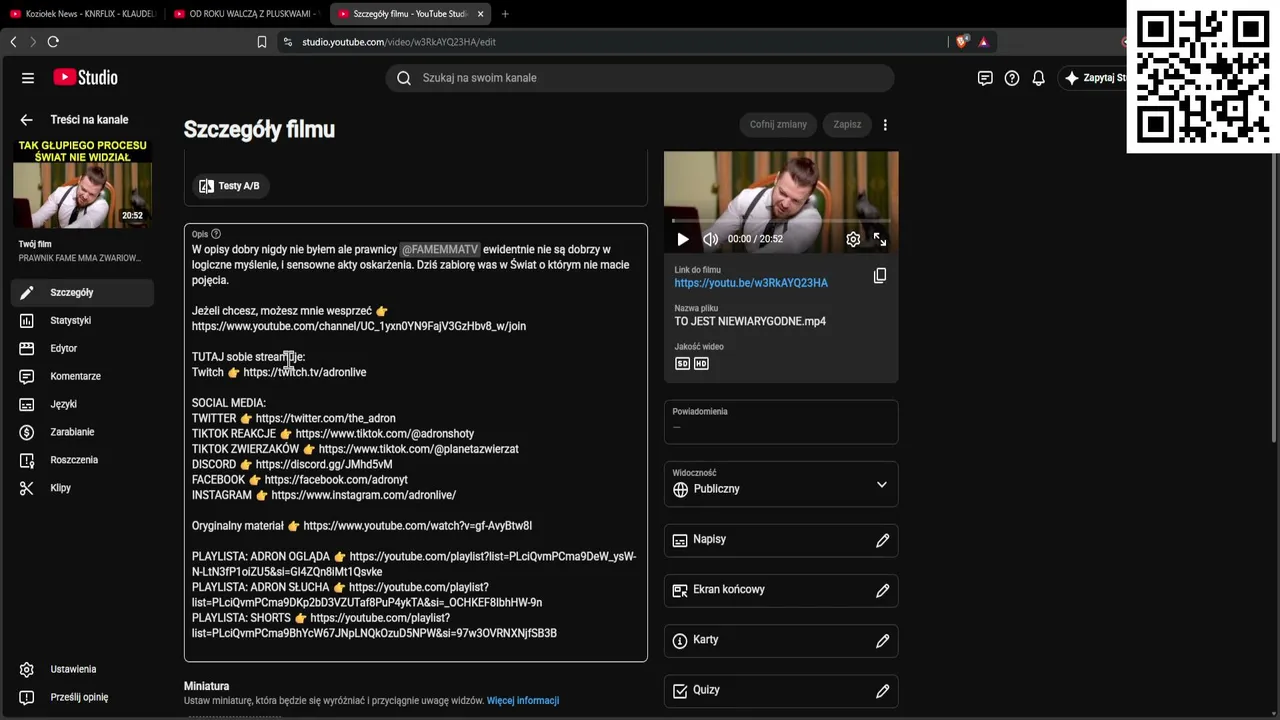
Task: Click the Klipy scissors icon in the sidebar
Action: [x=27, y=488]
